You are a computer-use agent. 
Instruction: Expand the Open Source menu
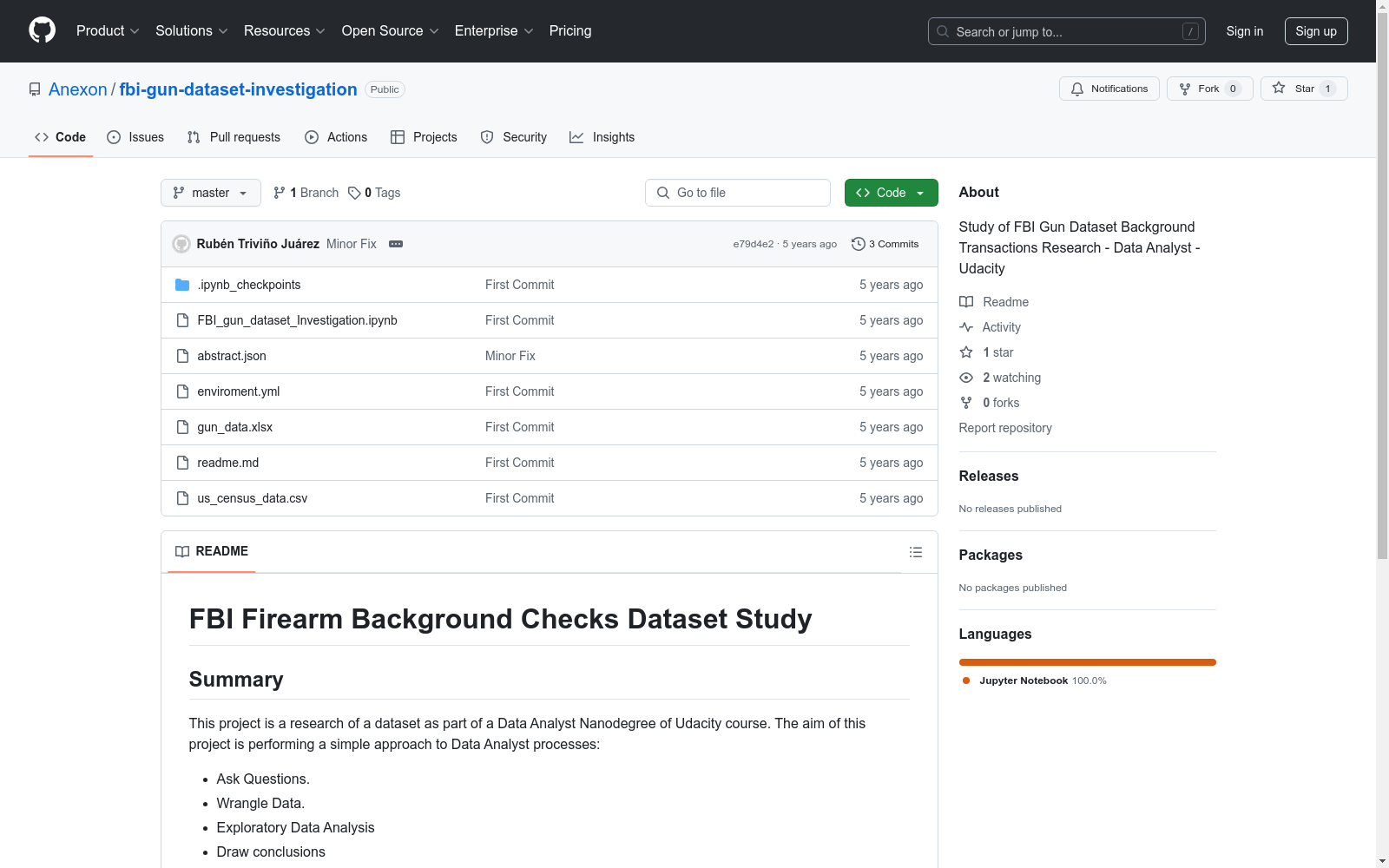(x=391, y=31)
